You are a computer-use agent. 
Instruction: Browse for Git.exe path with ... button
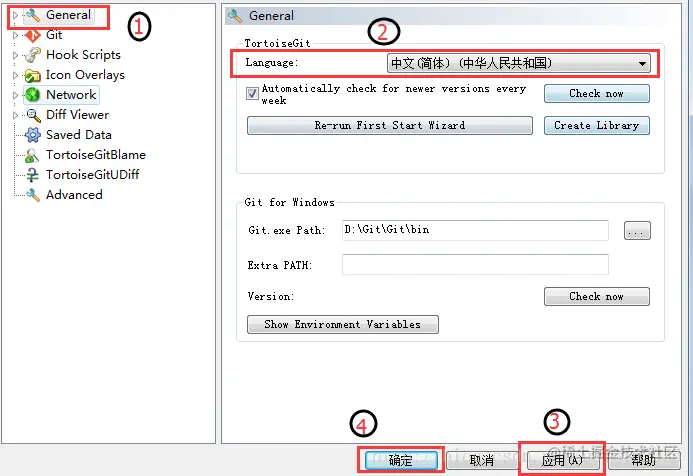point(637,231)
